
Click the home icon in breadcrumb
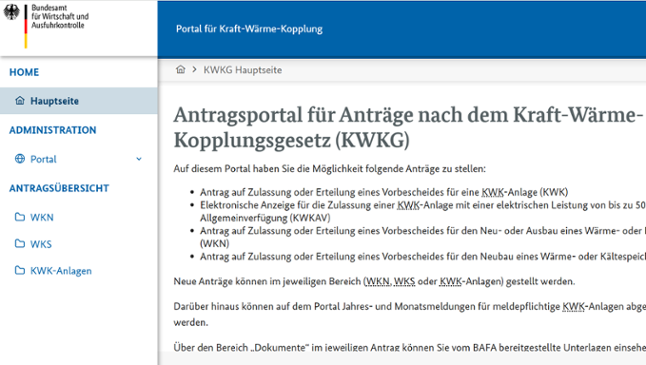point(180,70)
